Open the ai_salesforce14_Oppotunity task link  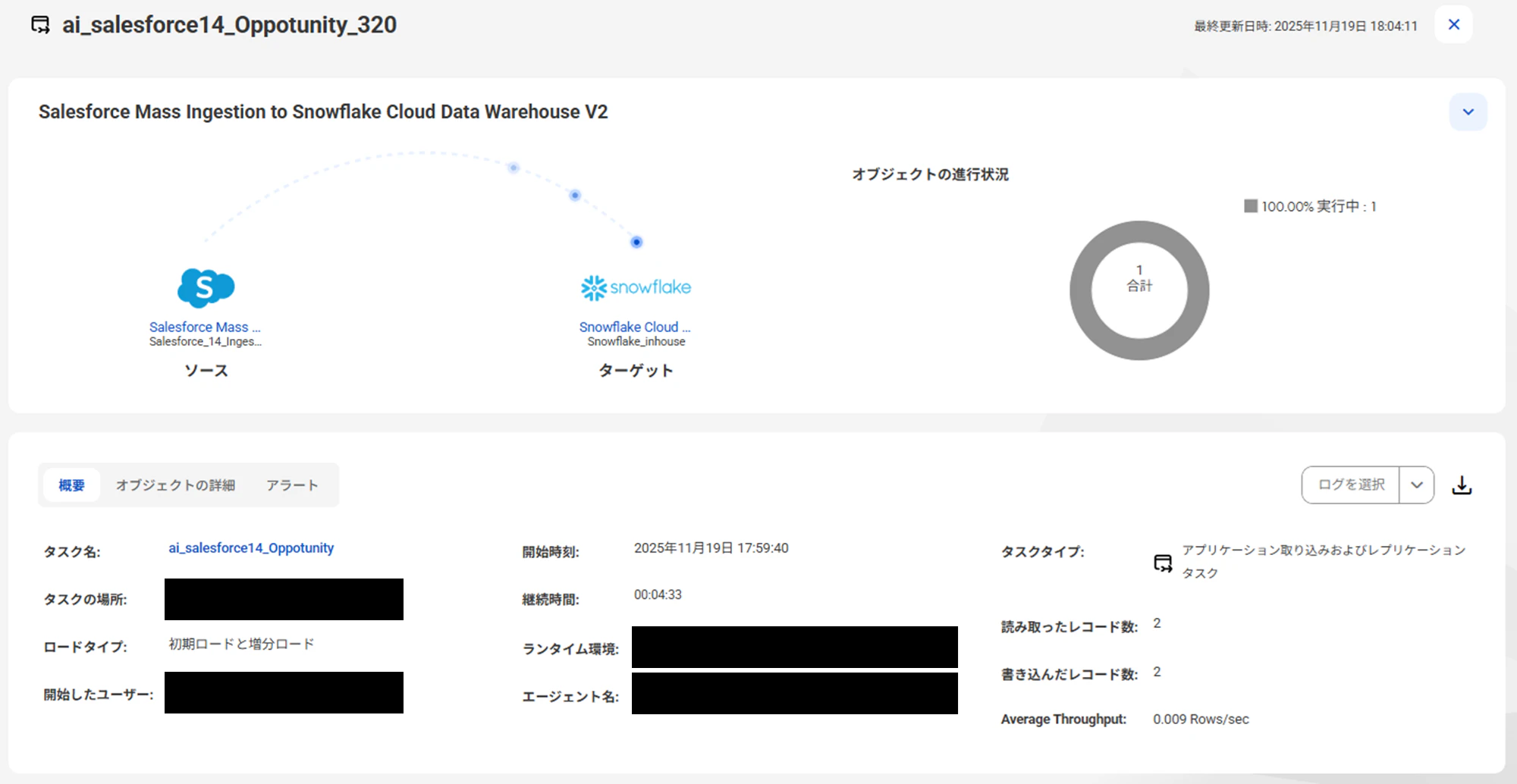click(x=251, y=548)
